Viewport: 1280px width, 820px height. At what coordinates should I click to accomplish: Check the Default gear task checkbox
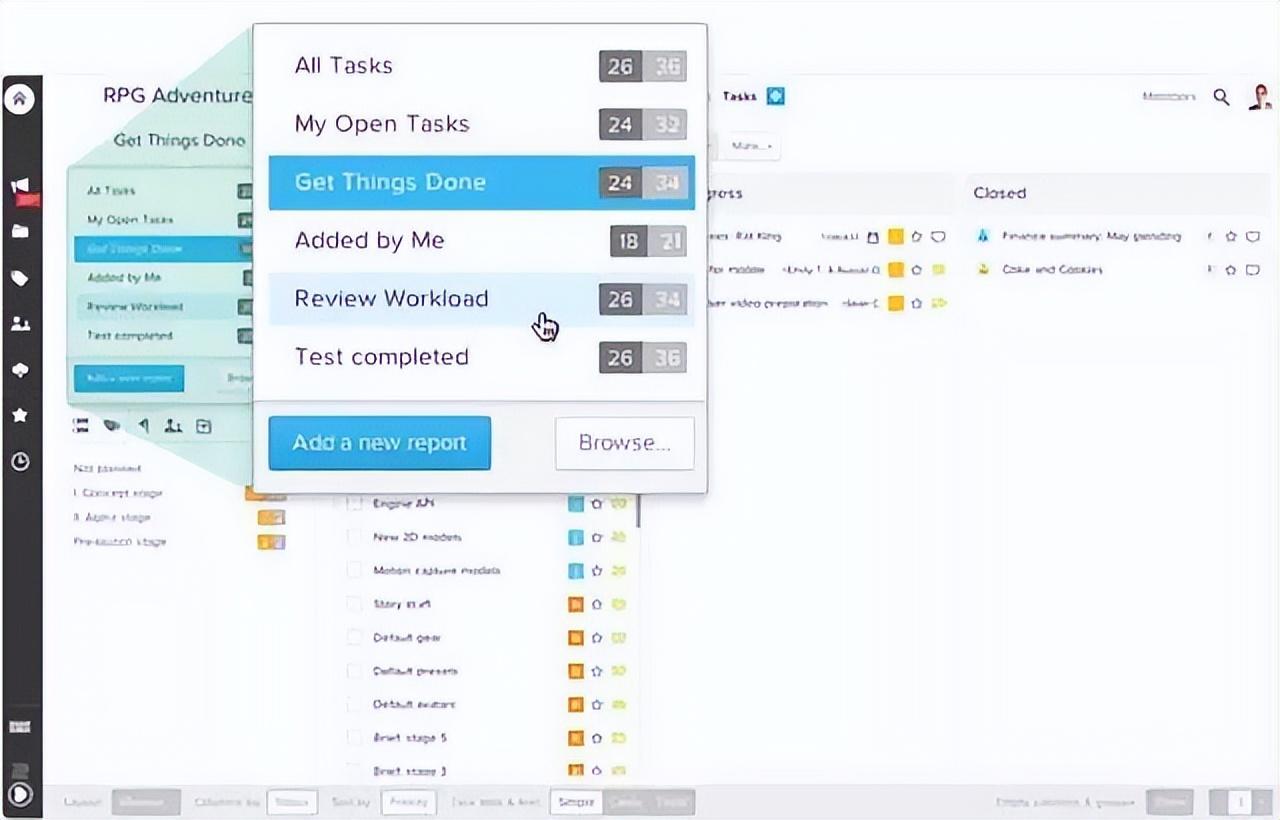click(354, 637)
